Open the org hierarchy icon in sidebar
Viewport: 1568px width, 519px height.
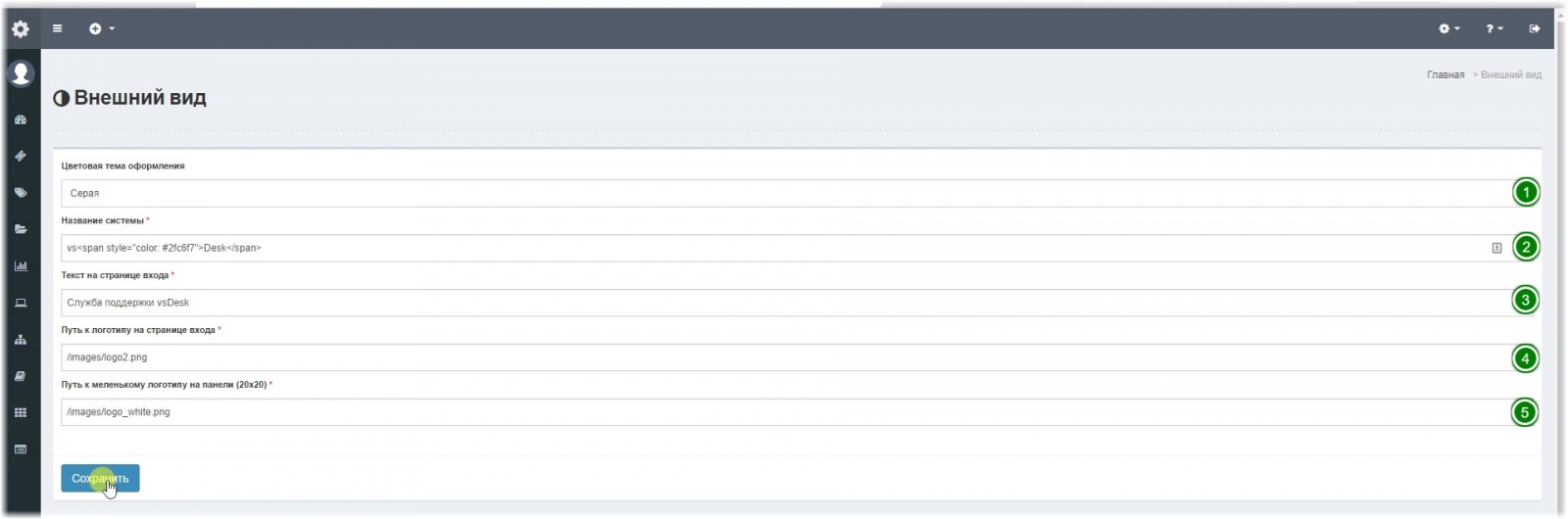pos(21,340)
